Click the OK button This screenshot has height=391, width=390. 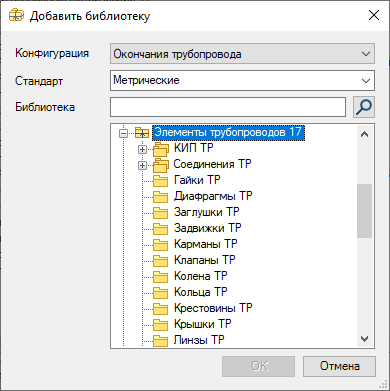coord(259,366)
